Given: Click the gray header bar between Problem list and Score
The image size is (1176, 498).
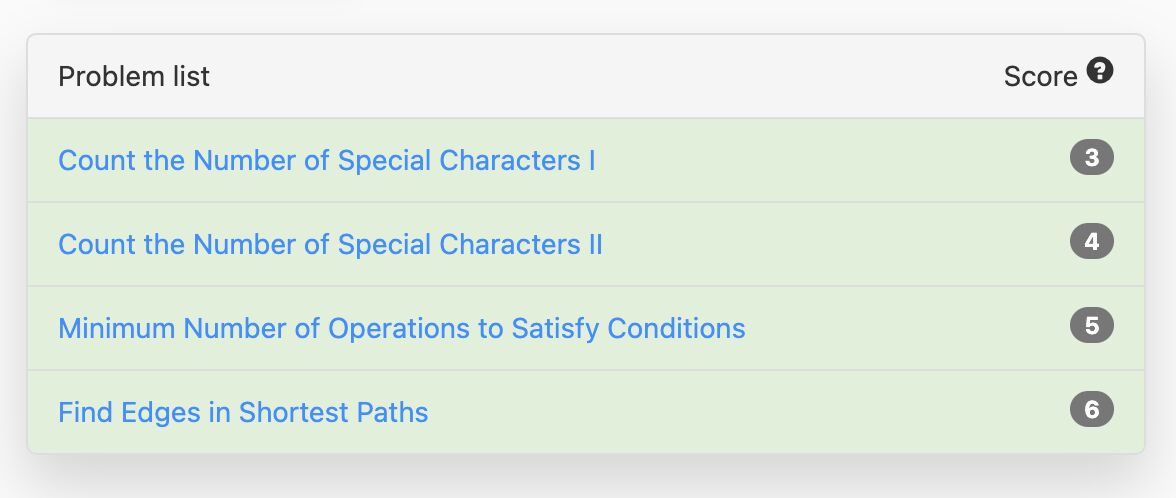Looking at the screenshot, I should [x=608, y=76].
